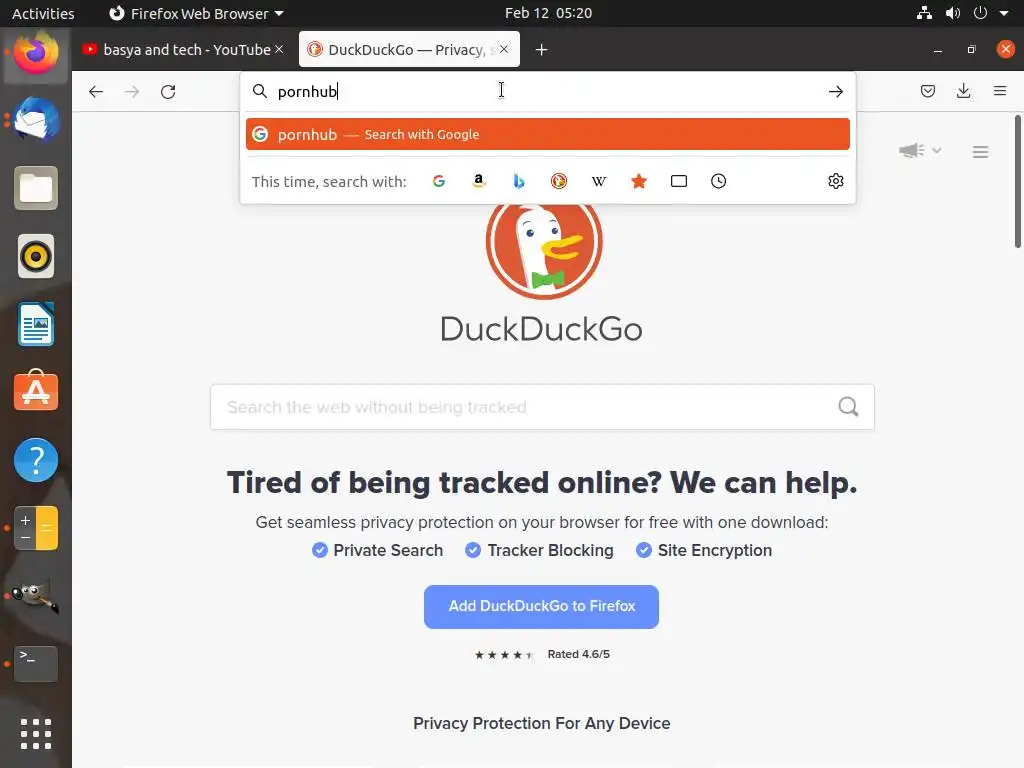Click the DuckDuckGo web search field

542,407
